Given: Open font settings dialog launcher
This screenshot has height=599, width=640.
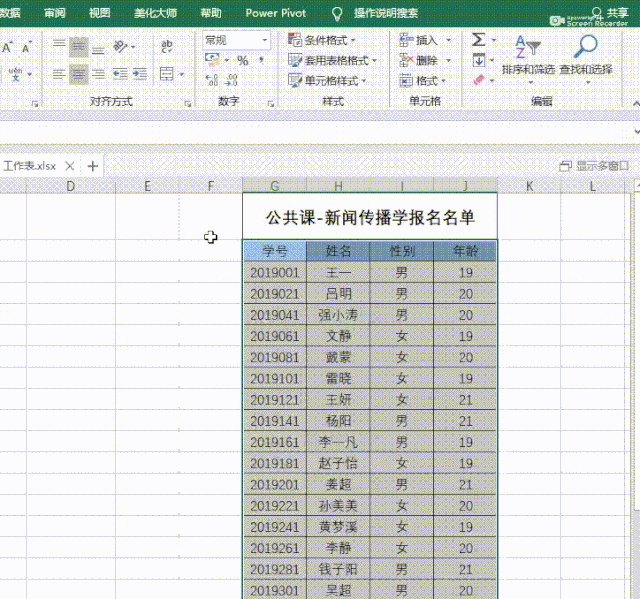Looking at the screenshot, I should (x=35, y=104).
